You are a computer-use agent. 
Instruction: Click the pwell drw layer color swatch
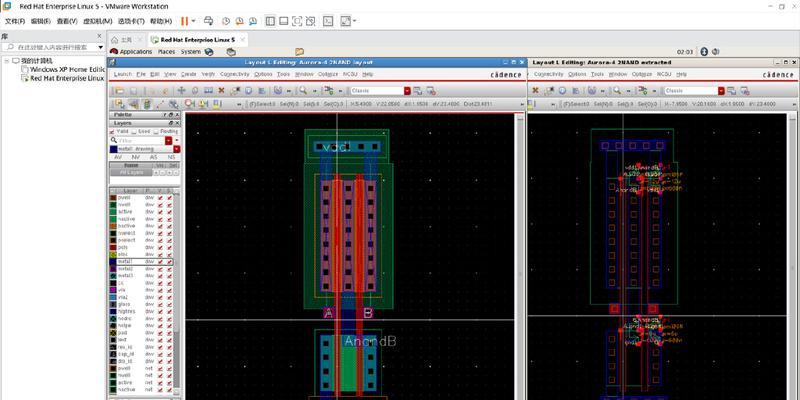click(x=113, y=197)
